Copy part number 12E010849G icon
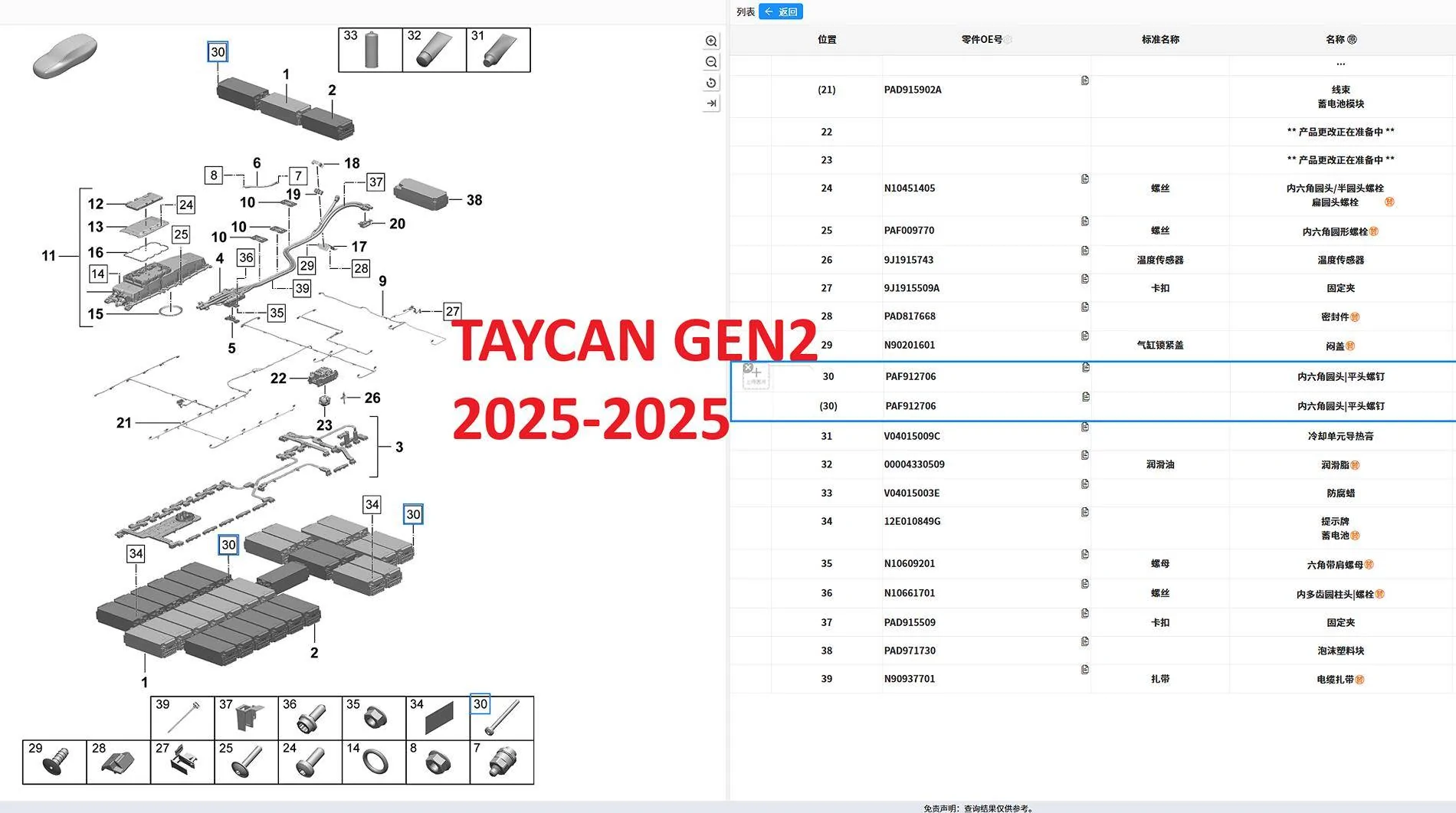 1085,512
